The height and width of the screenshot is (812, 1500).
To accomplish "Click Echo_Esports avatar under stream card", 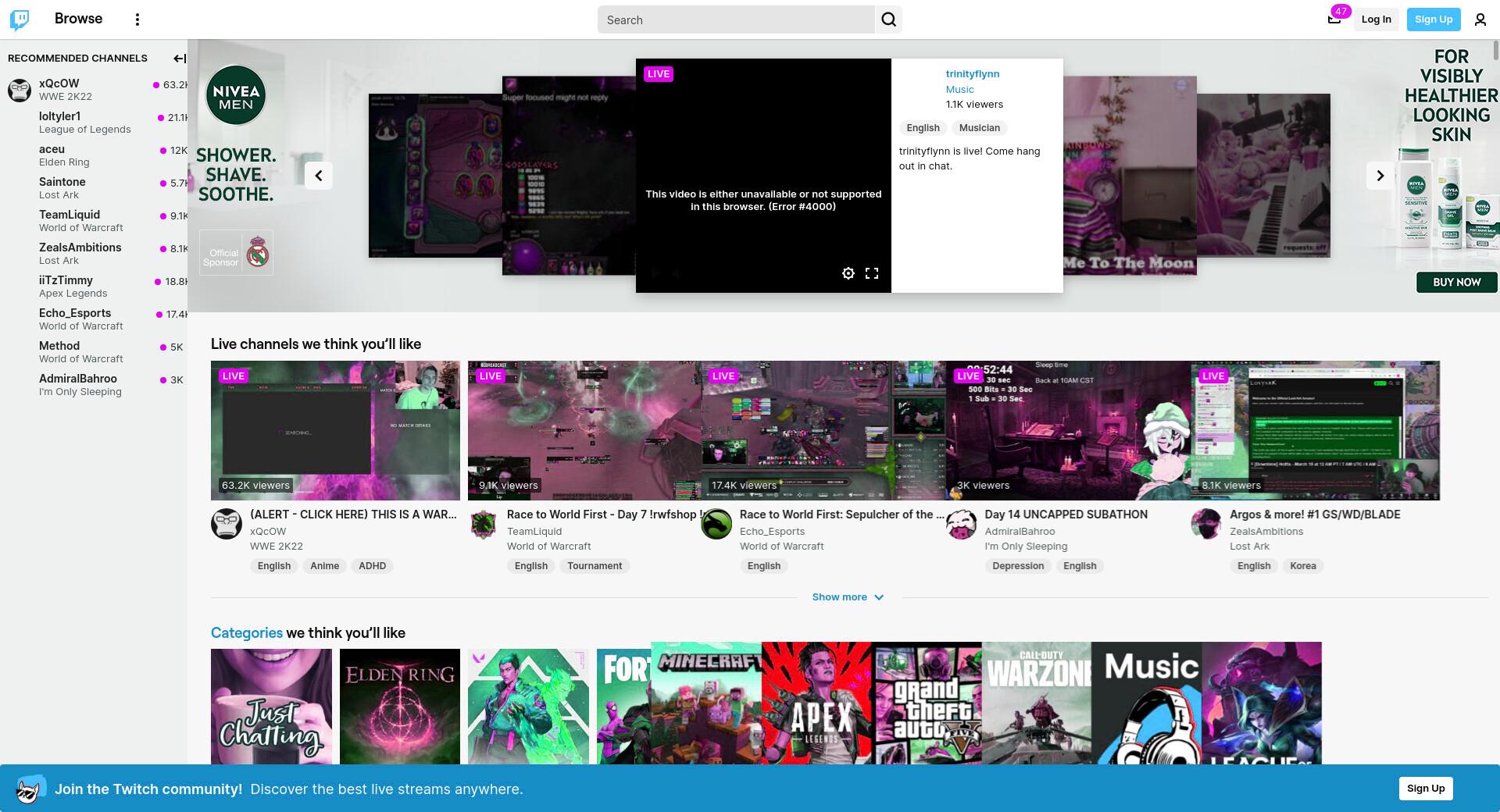I will 716,524.
